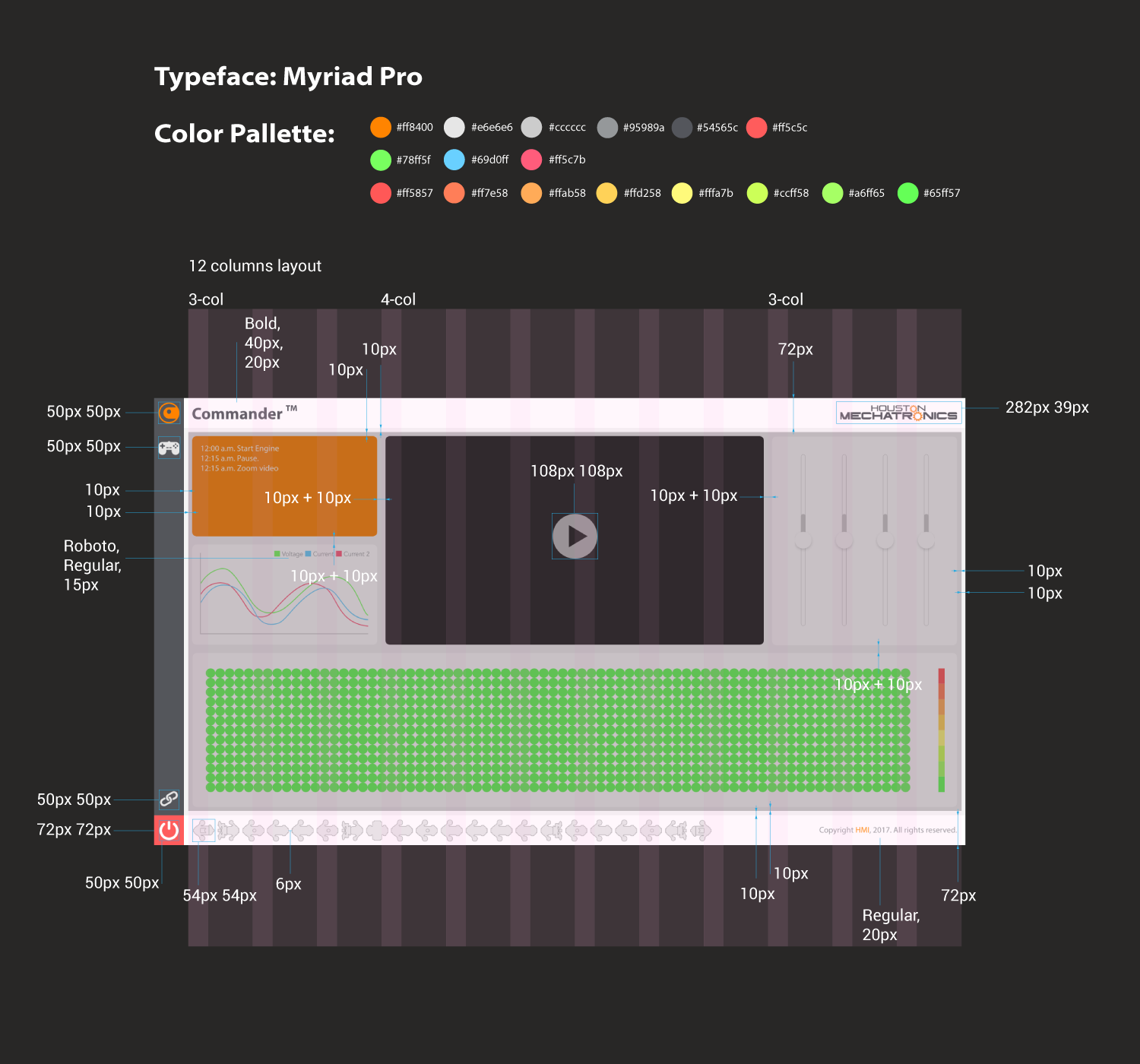The image size is (1140, 1064).
Task: Select the cross-shaped icon in bottom strip
Action: (x=378, y=830)
